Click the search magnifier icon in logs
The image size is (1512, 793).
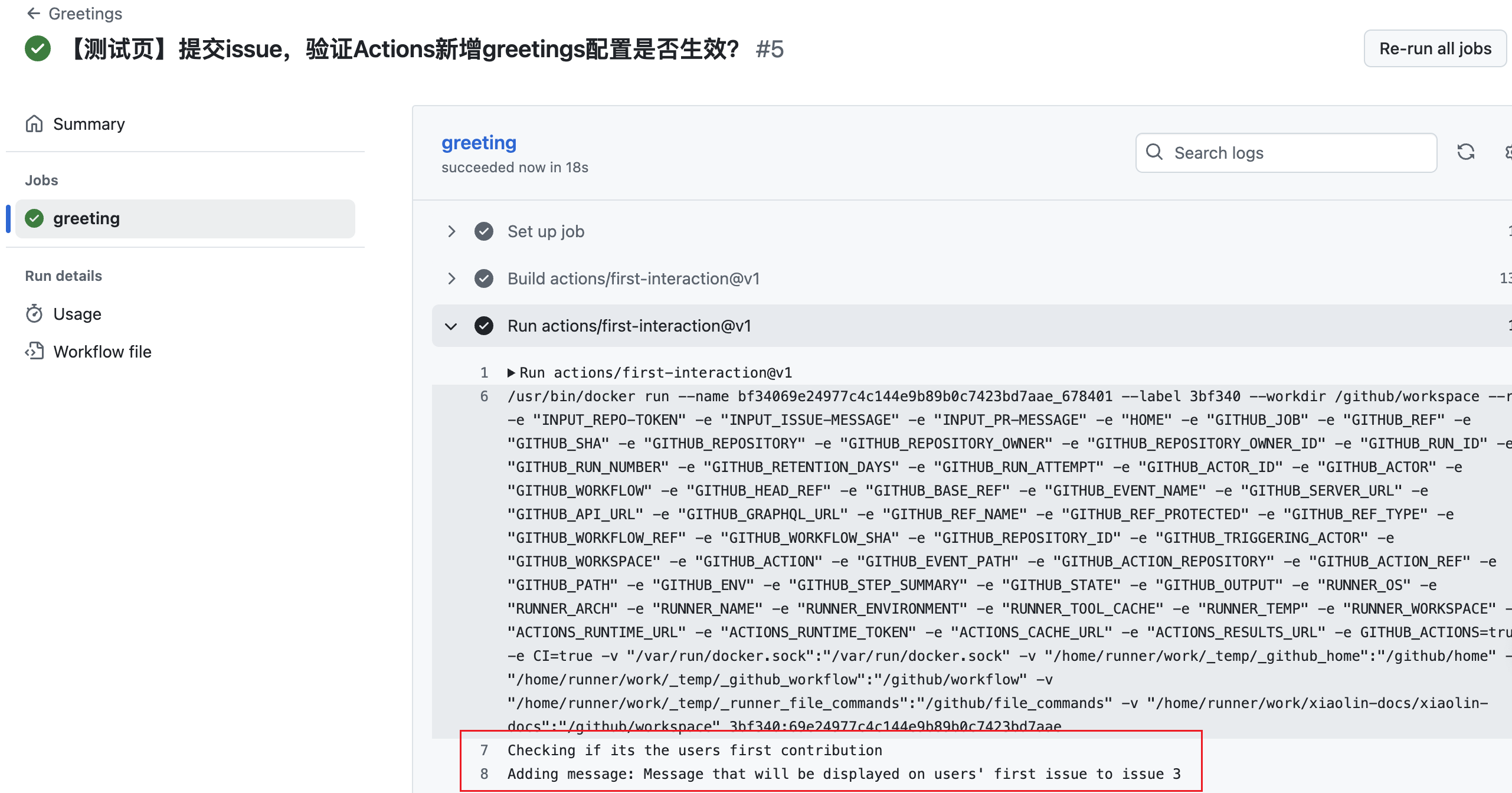pyautogui.click(x=1154, y=152)
